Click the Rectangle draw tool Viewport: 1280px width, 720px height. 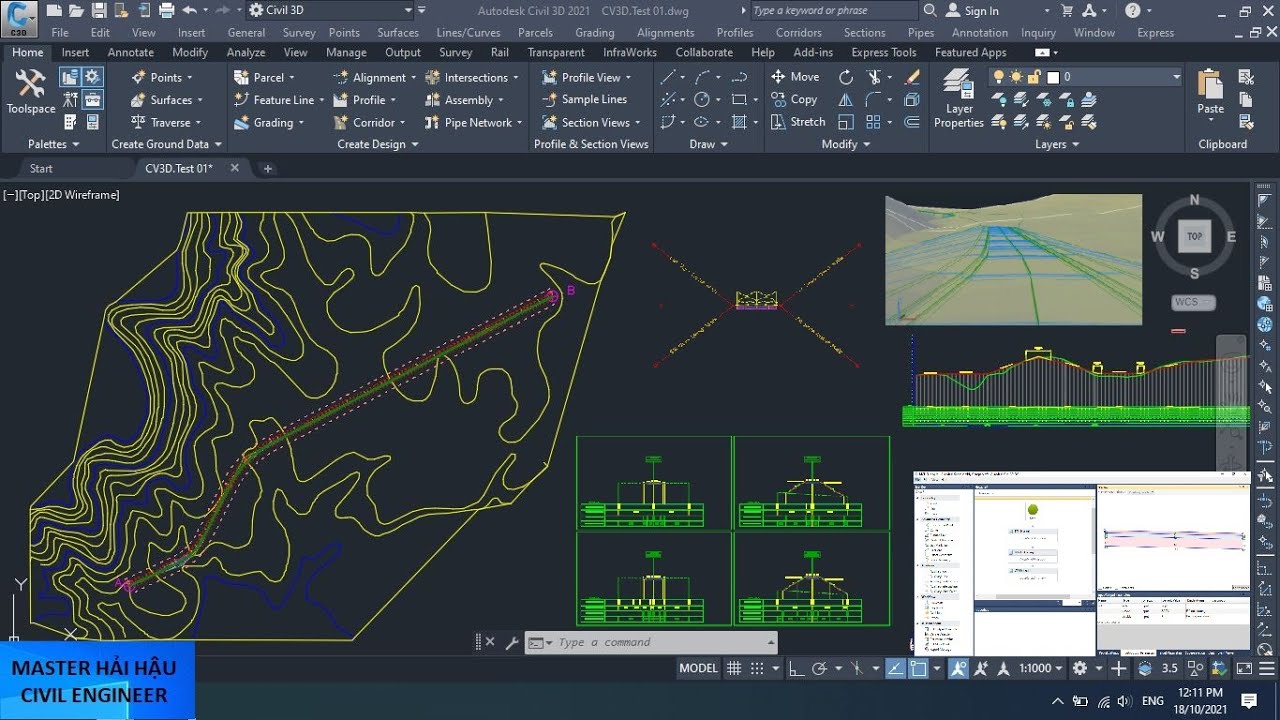tap(739, 100)
